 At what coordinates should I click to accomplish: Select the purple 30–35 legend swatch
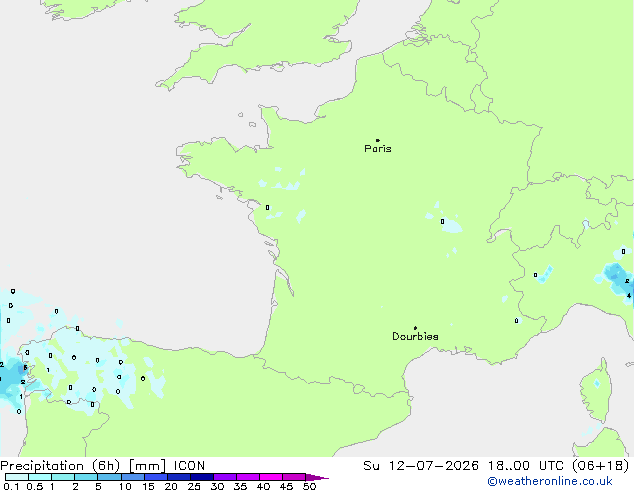pos(225,477)
